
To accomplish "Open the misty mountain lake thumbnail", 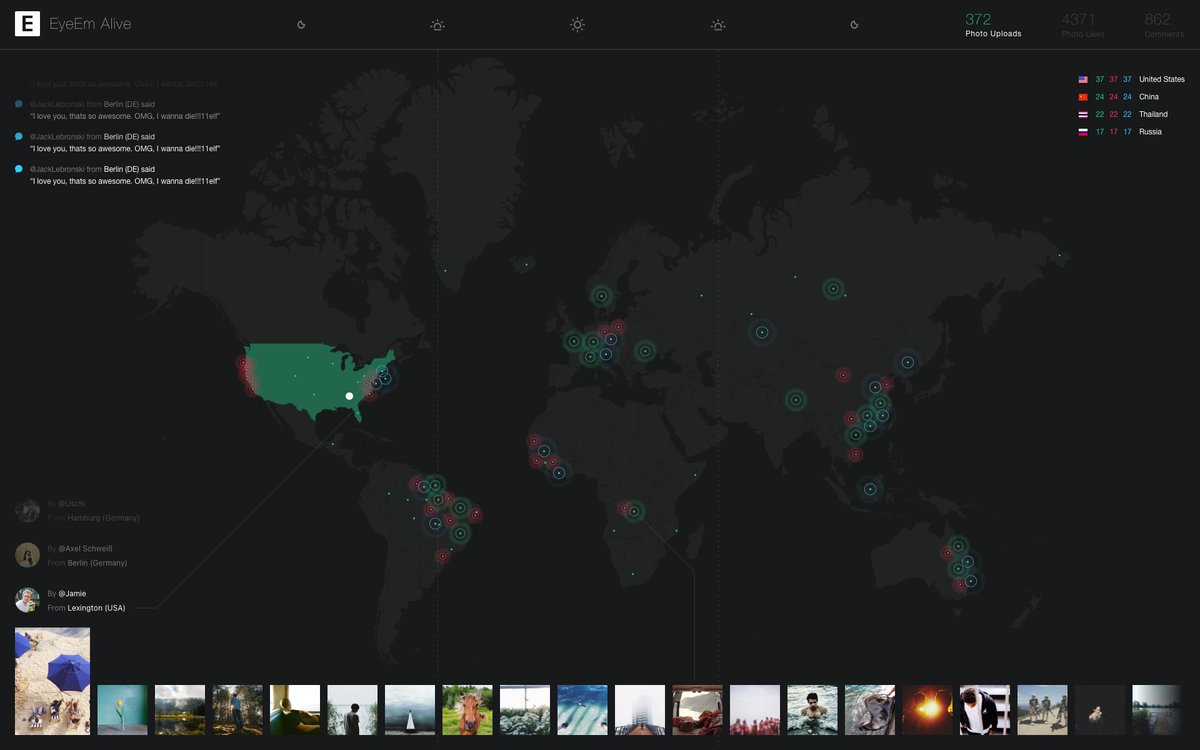I will tap(180, 710).
